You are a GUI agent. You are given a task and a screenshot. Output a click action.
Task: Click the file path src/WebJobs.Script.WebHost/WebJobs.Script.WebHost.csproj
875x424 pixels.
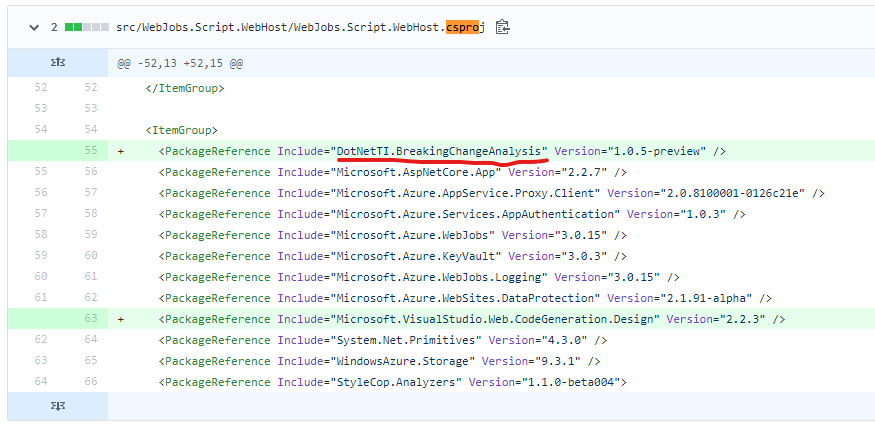pyautogui.click(x=301, y=27)
